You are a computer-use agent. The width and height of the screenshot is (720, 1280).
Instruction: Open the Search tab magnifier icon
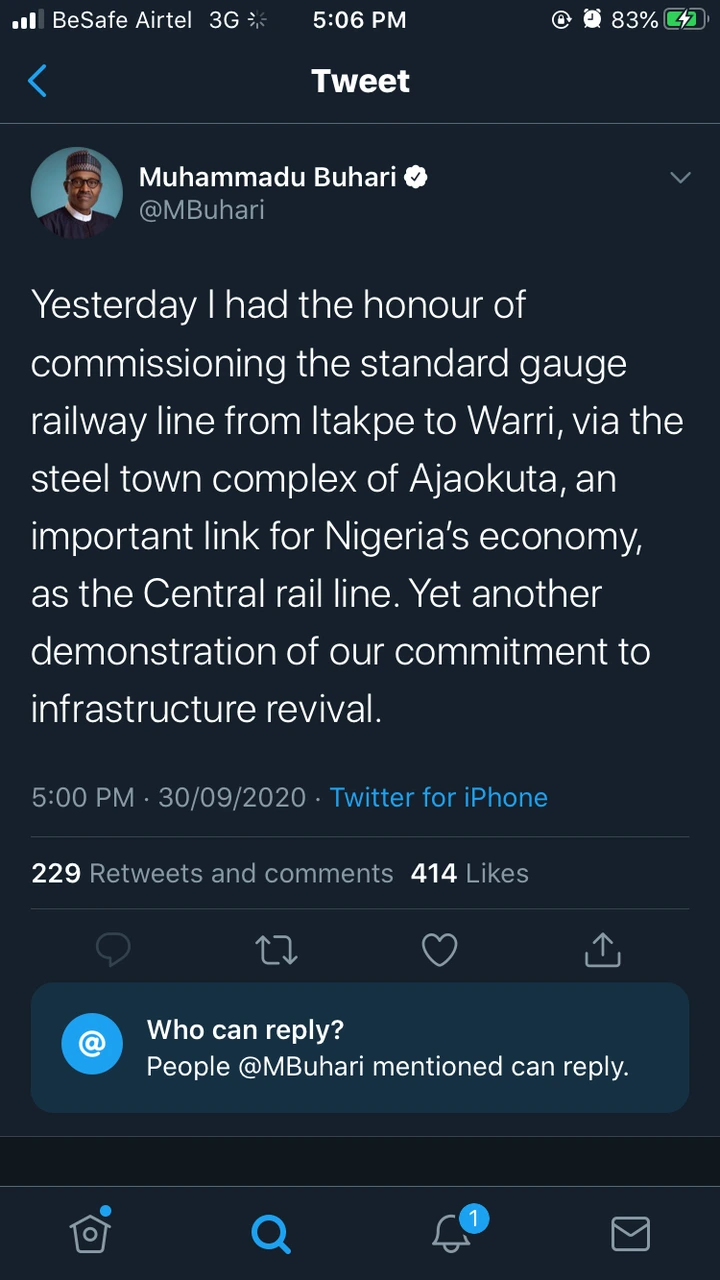[x=270, y=1234]
